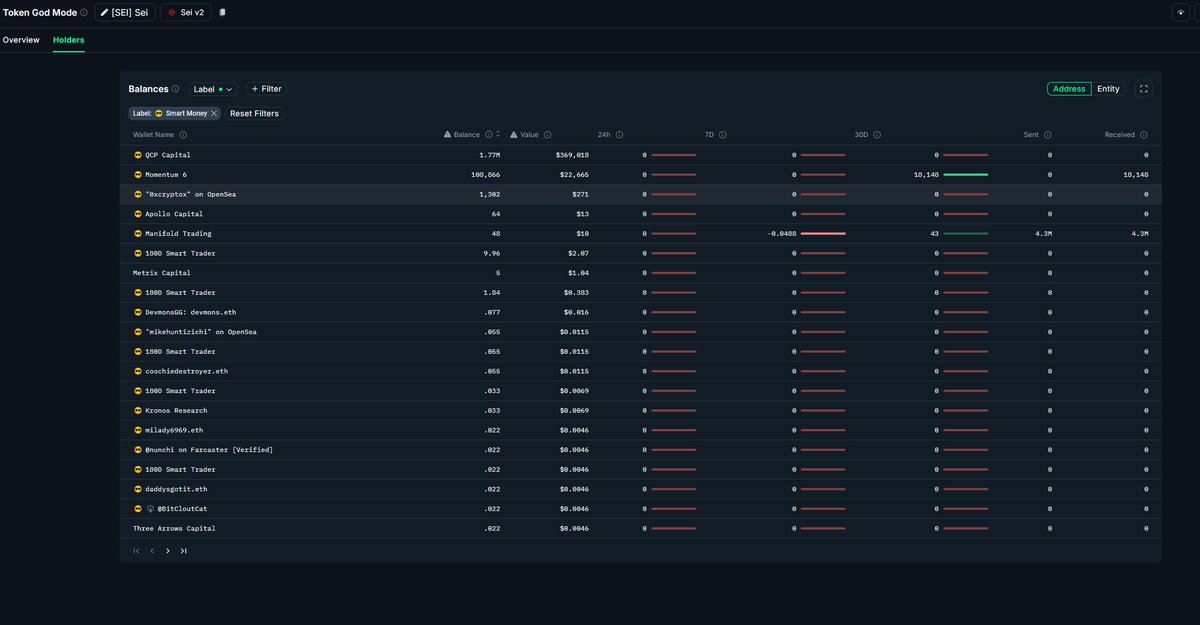Show info tooltip for Balance column
1200x625 pixels.
point(489,135)
